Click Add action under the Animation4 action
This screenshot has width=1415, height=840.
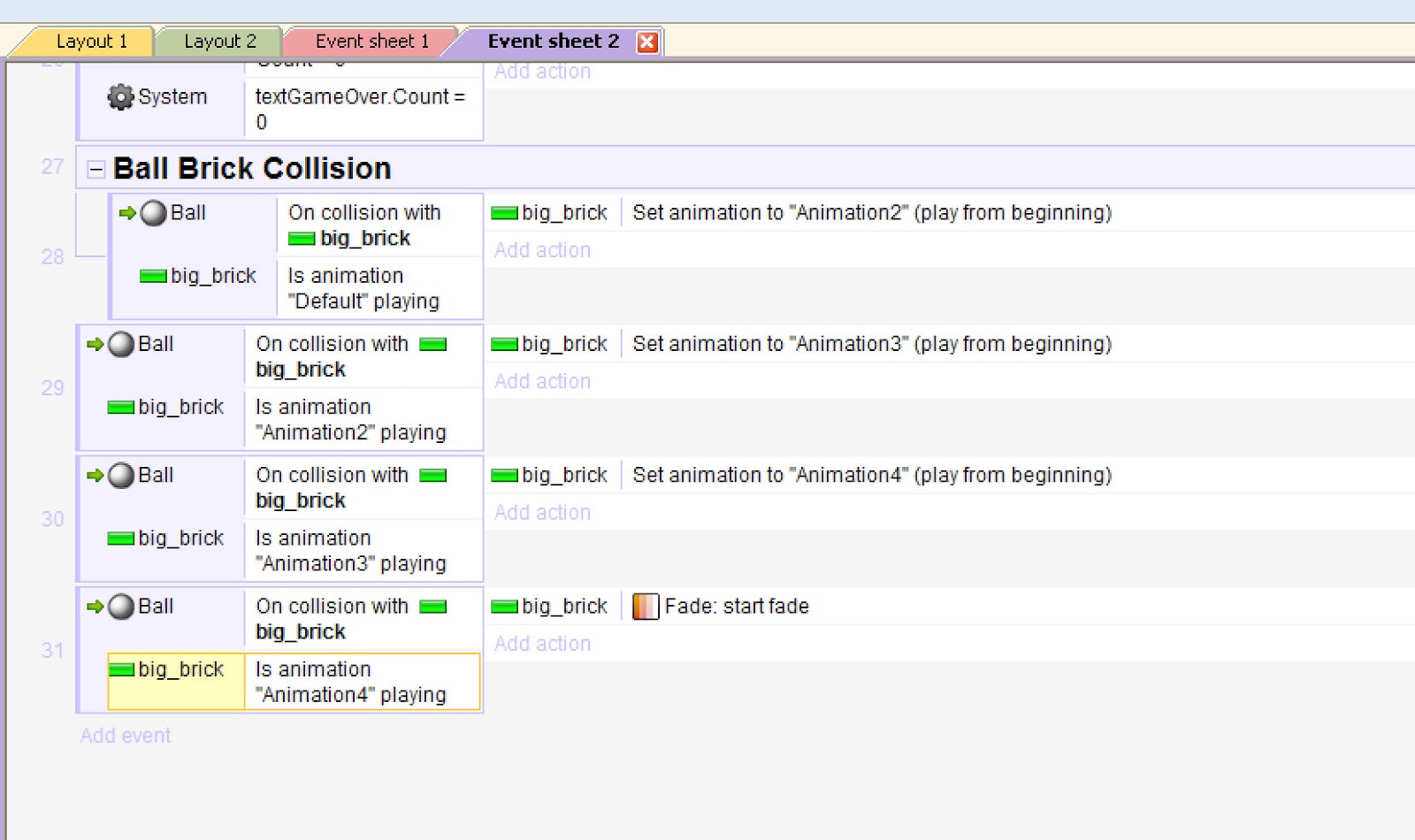(542, 513)
